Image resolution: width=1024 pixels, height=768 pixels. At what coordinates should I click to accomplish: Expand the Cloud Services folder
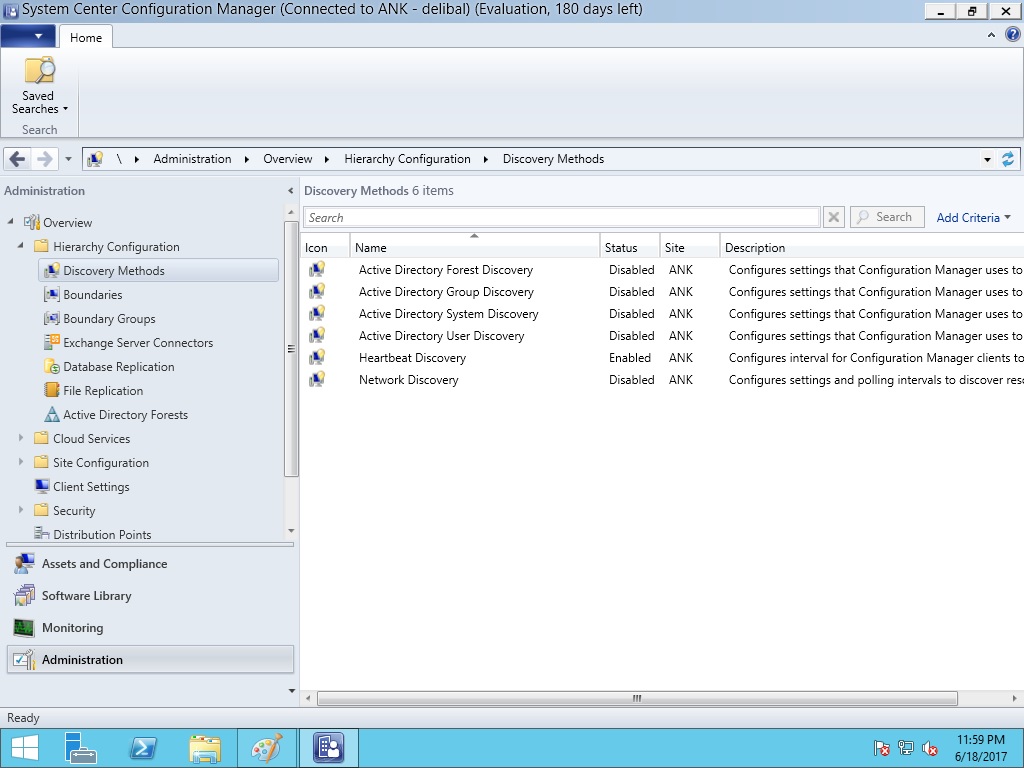pyautogui.click(x=21, y=438)
